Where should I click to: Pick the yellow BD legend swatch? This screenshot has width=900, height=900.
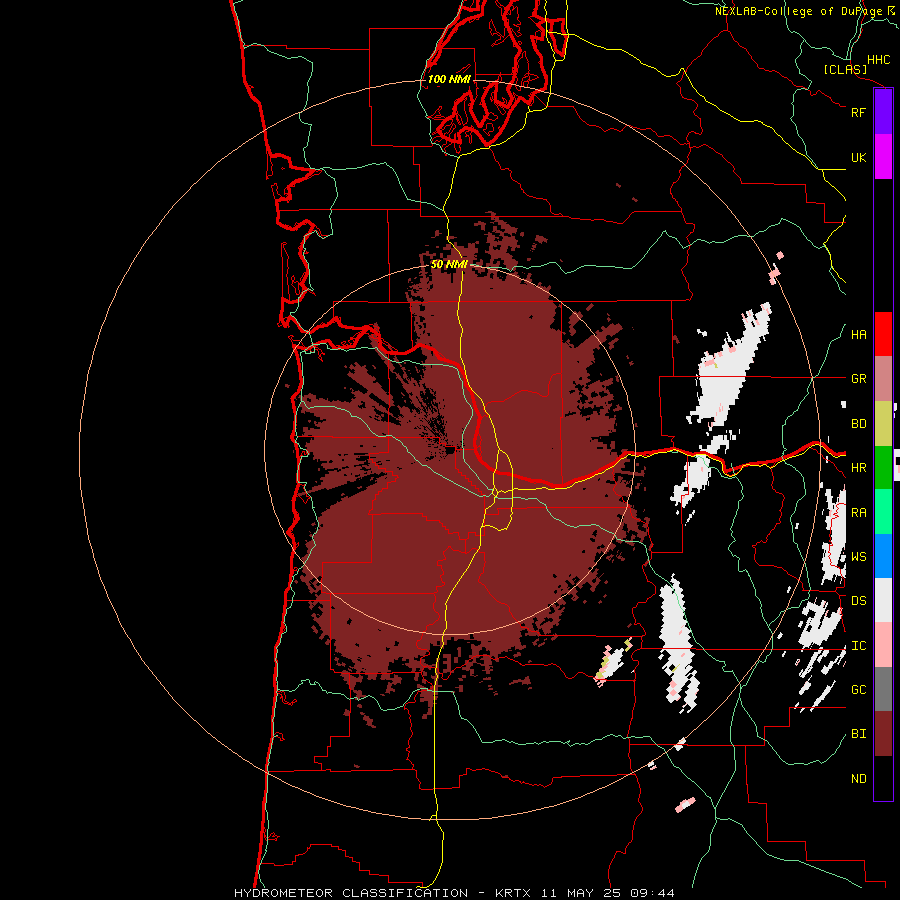[x=883, y=424]
